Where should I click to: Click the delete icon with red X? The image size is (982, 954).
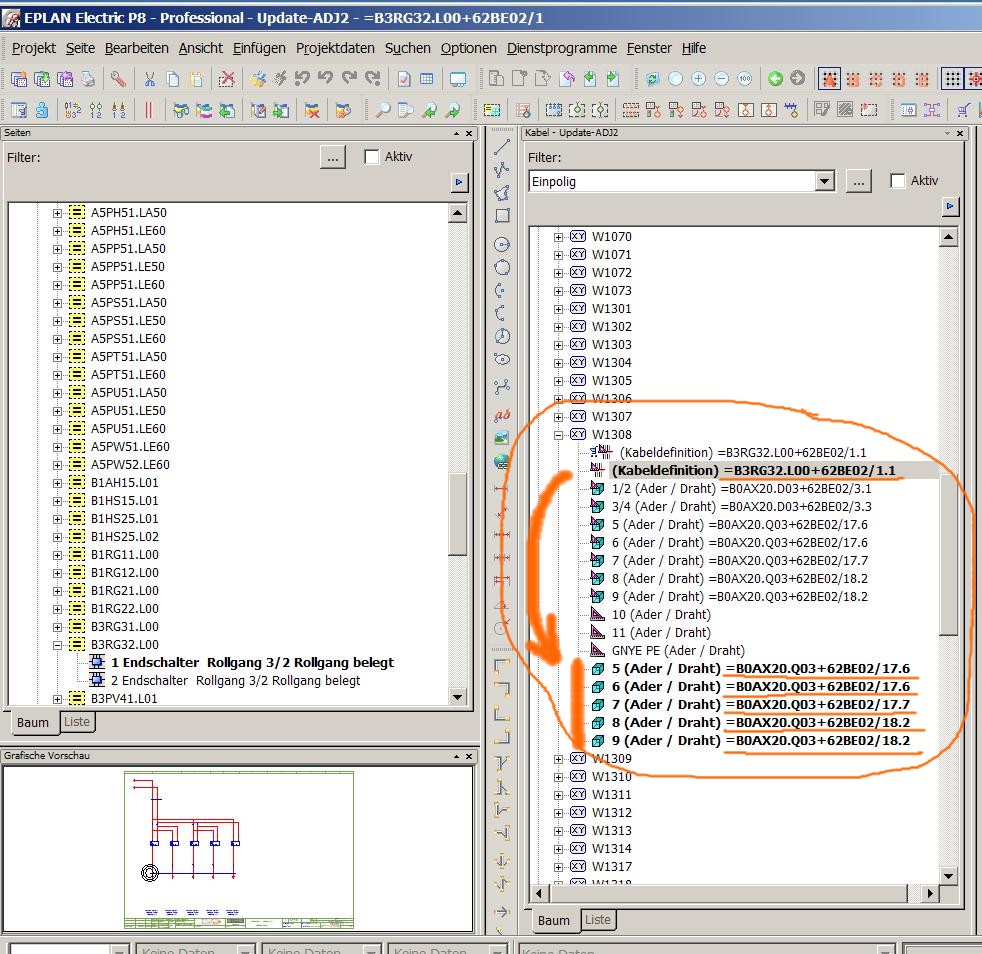227,79
